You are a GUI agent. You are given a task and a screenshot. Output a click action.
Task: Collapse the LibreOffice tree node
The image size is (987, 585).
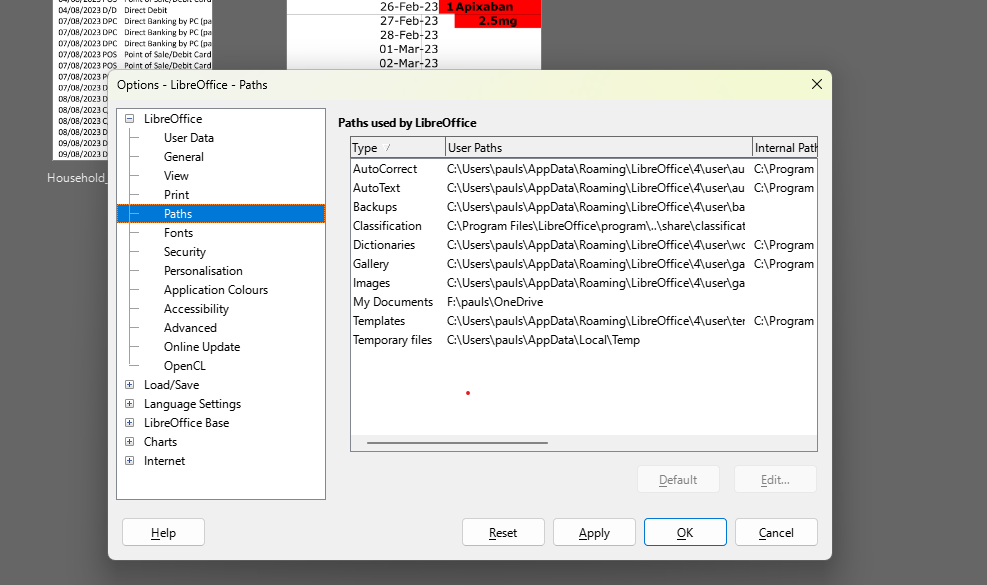130,118
